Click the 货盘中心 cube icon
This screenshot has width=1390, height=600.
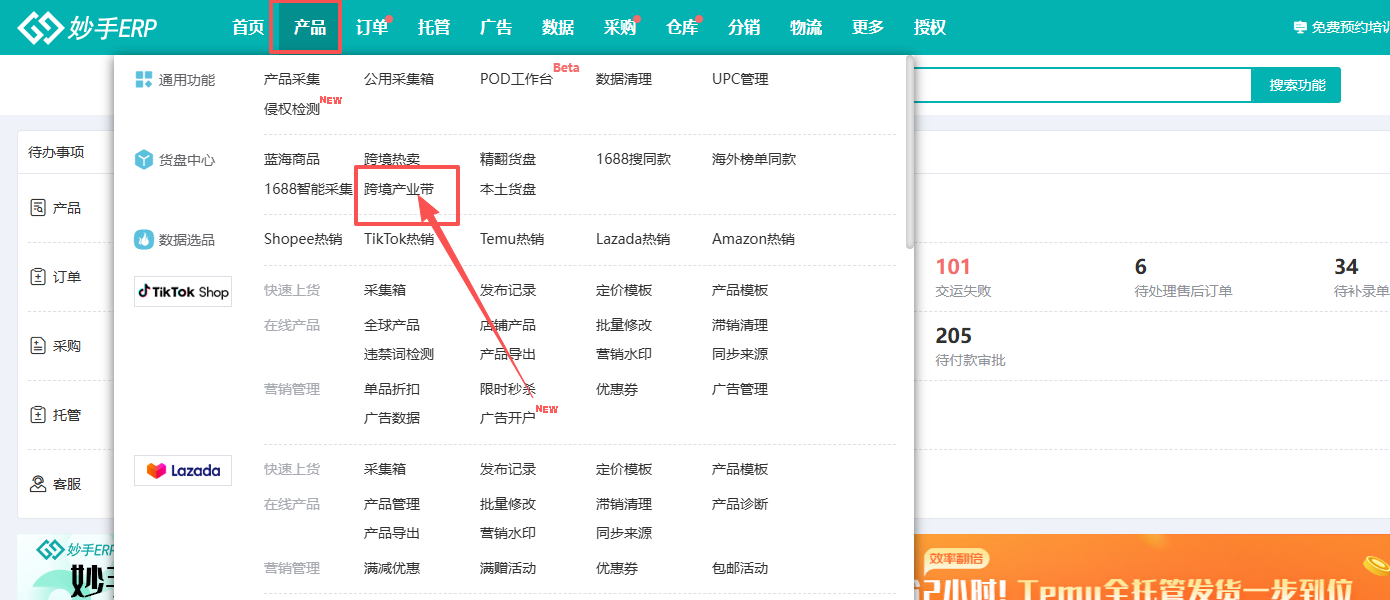144,159
